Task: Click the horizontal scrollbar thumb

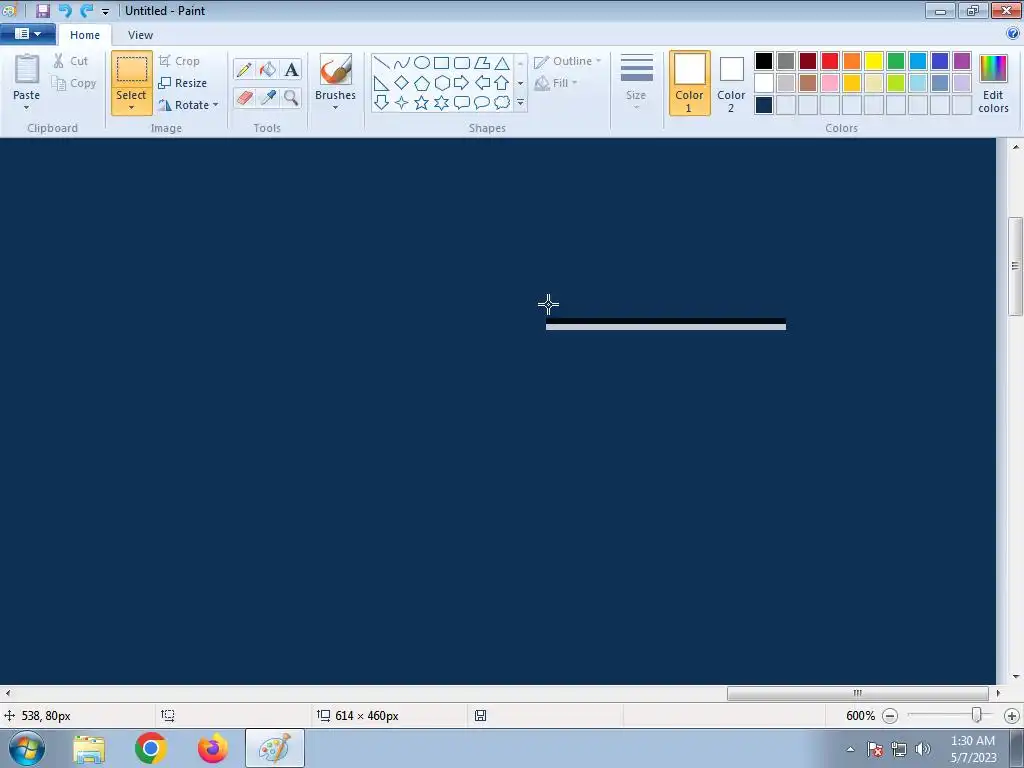Action: point(857,693)
